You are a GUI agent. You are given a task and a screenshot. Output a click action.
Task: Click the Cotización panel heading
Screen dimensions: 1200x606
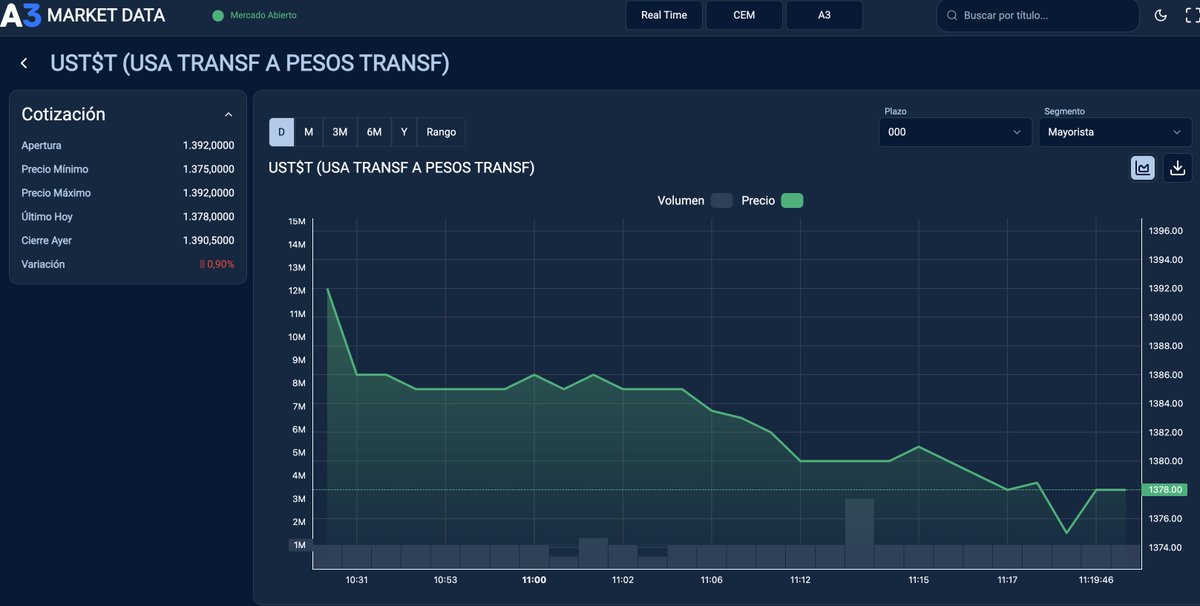tap(63, 114)
